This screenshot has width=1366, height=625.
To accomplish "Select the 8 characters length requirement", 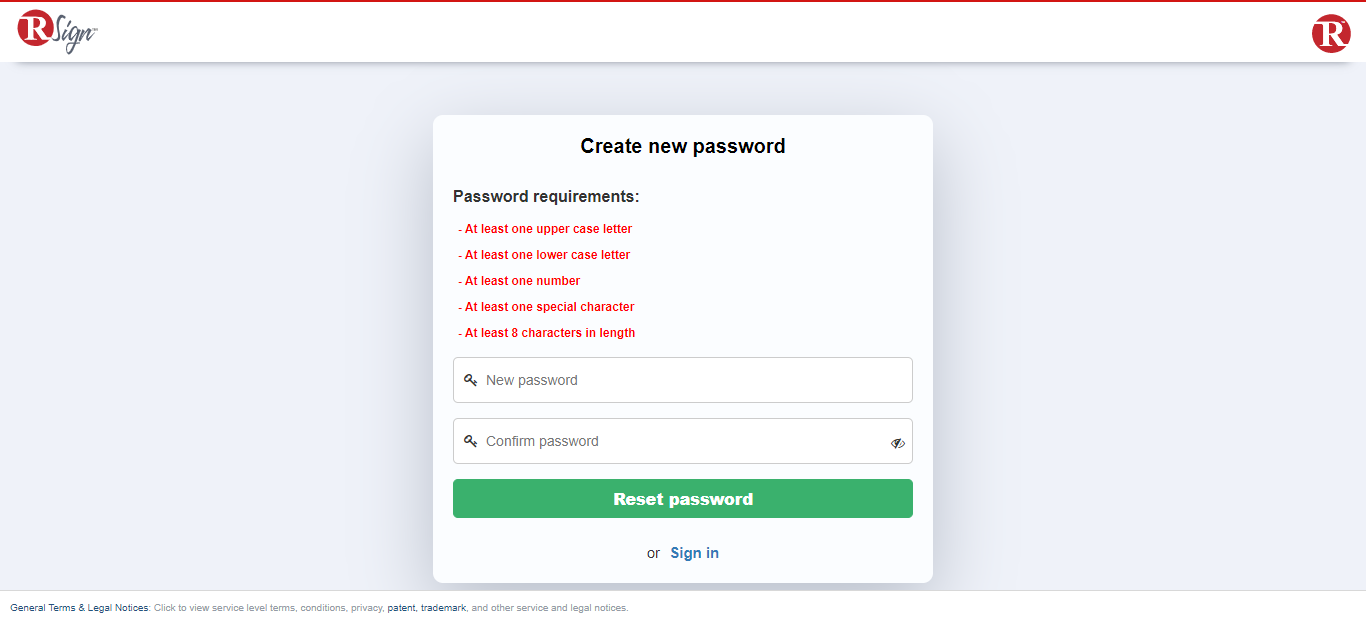I will (x=549, y=333).
